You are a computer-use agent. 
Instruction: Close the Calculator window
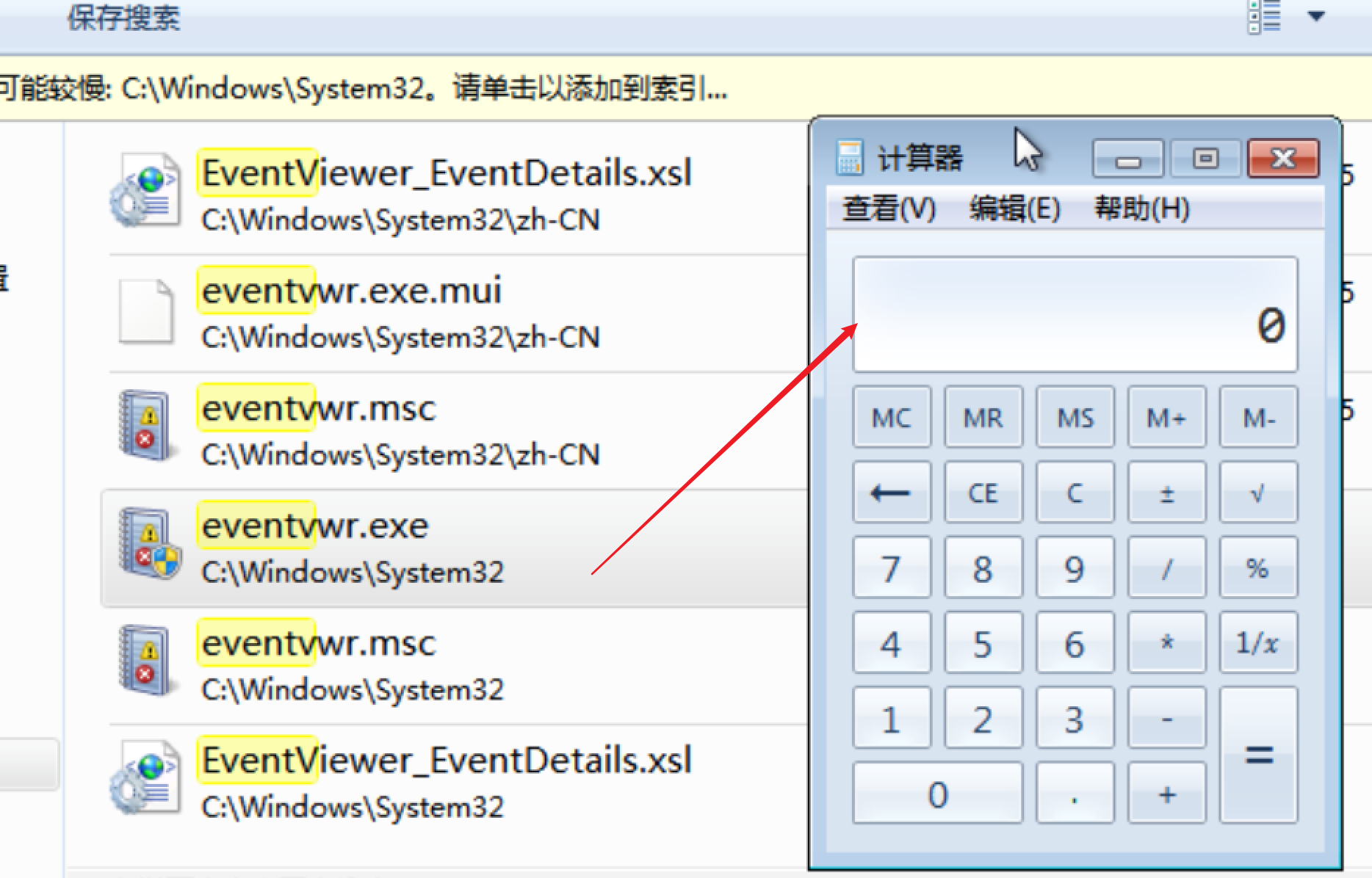click(x=1283, y=159)
